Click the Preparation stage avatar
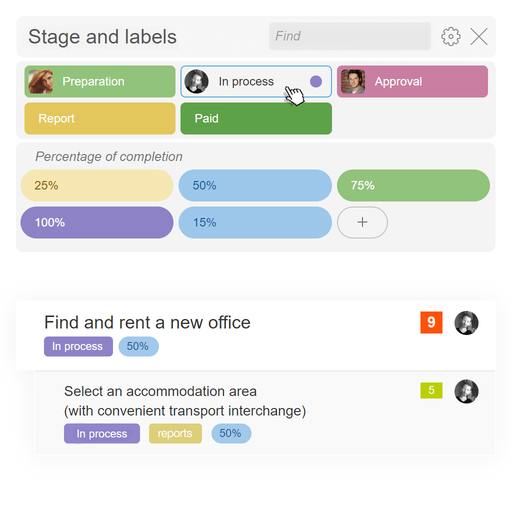The width and height of the screenshot is (512, 512). pos(41,81)
